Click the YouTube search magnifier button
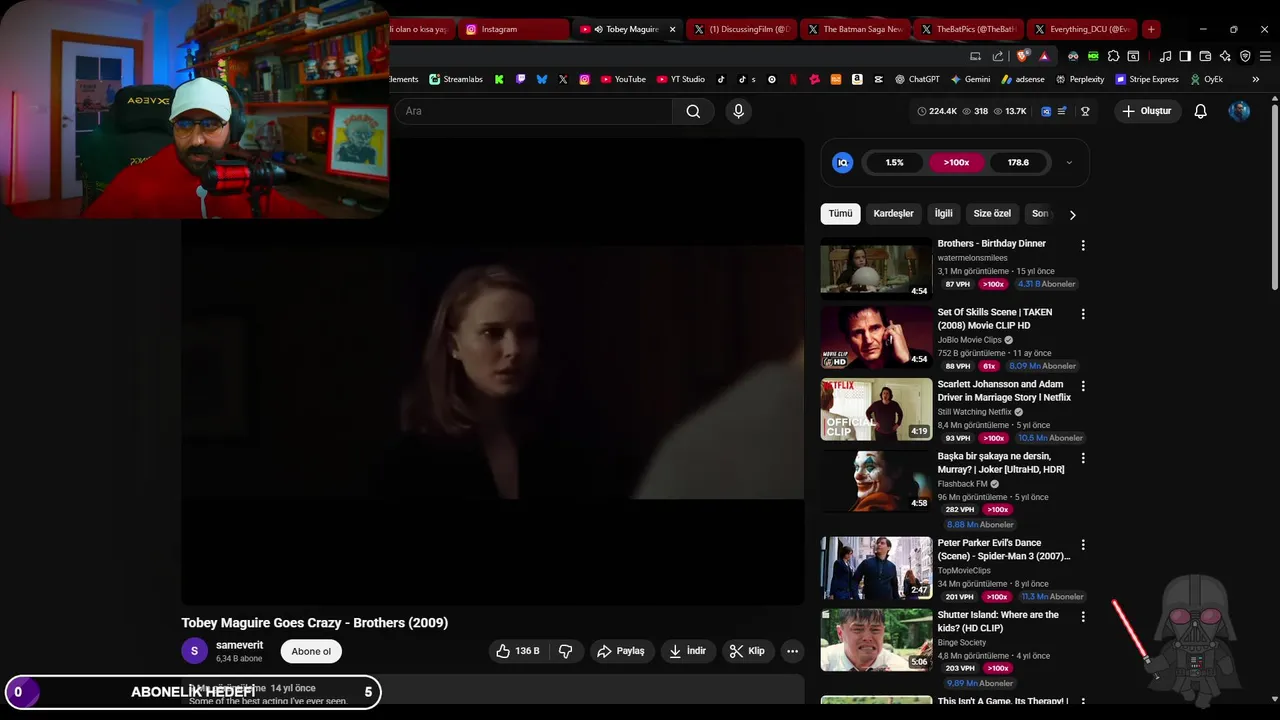Screen dimensions: 1280x720 (693, 111)
